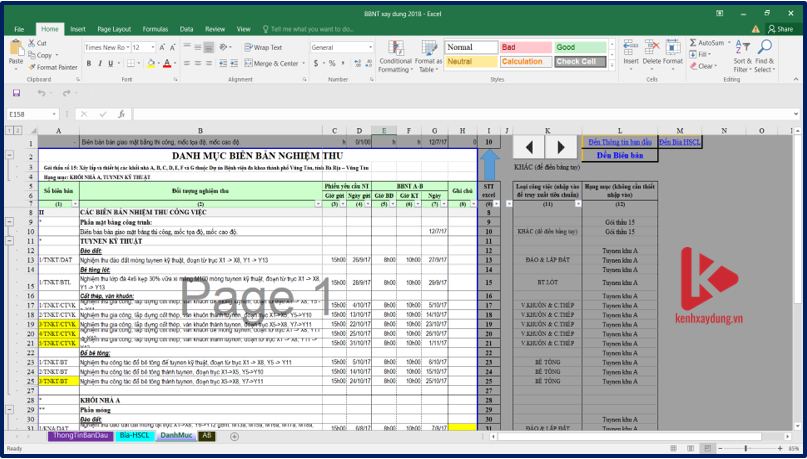Apply bold formatting
This screenshot has width=807, height=459.
(88, 63)
